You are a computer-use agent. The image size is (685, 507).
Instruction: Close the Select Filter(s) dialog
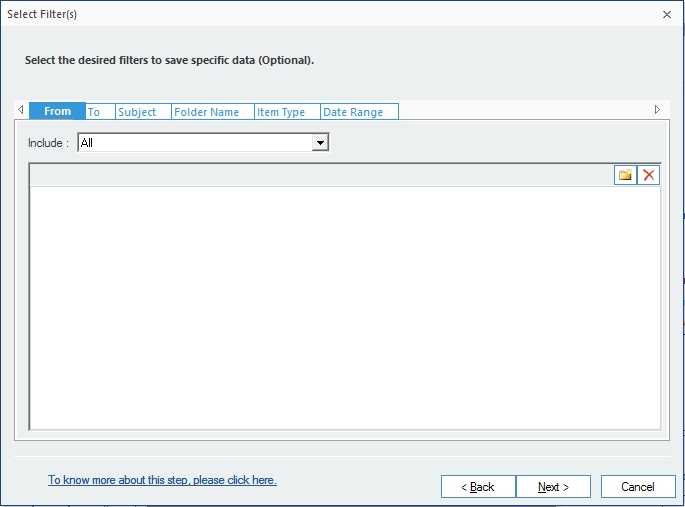667,14
